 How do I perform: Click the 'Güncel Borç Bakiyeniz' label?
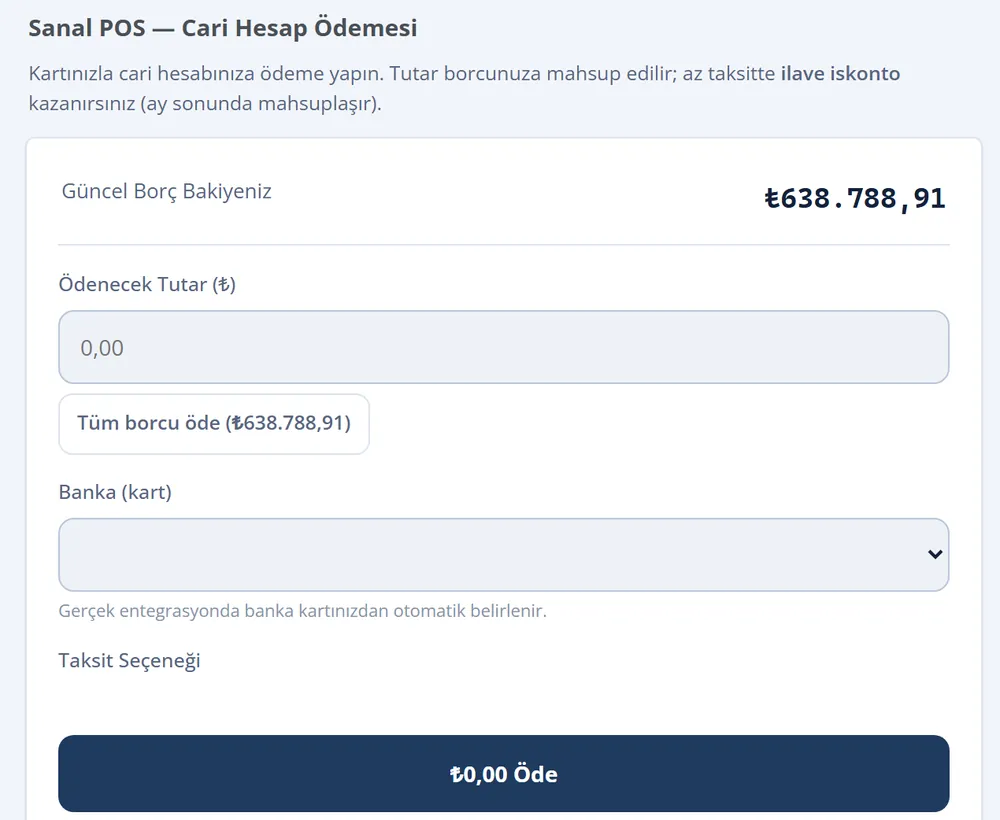pos(166,191)
